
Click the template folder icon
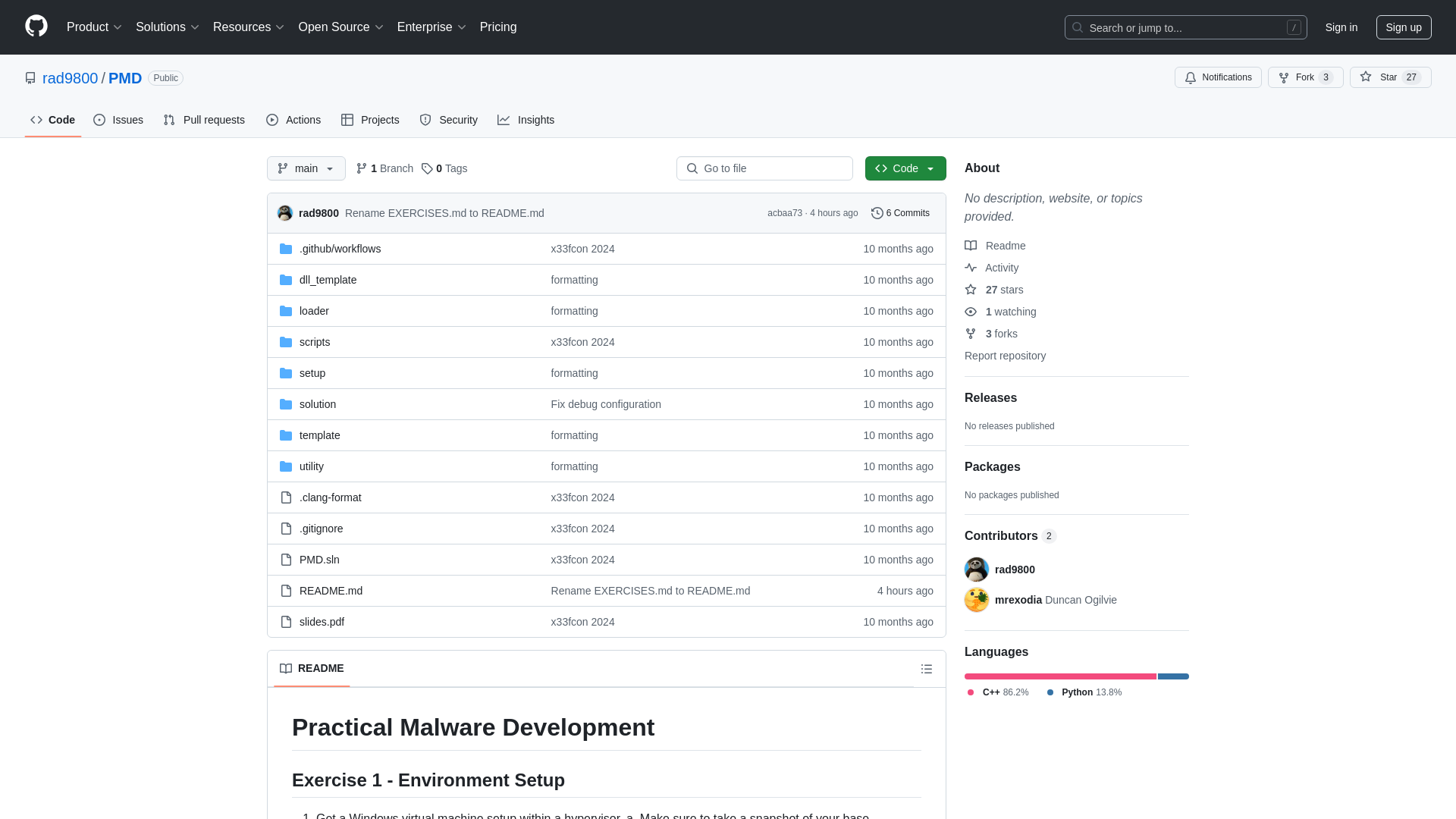click(x=286, y=435)
